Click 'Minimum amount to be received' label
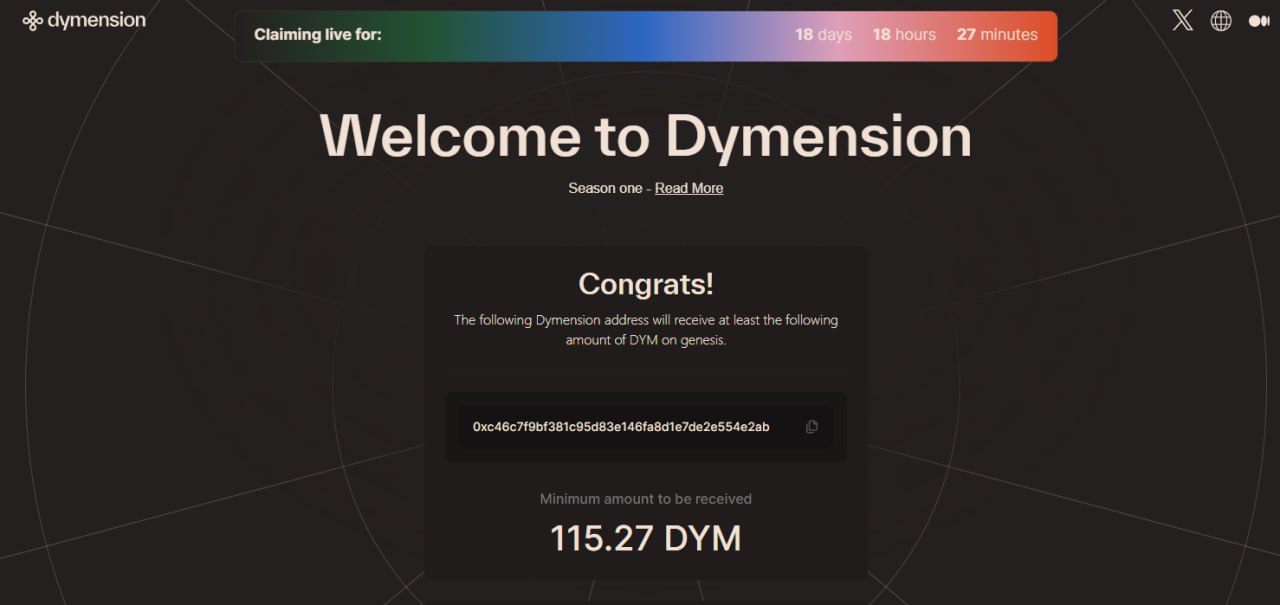The height and width of the screenshot is (605, 1280). [646, 499]
